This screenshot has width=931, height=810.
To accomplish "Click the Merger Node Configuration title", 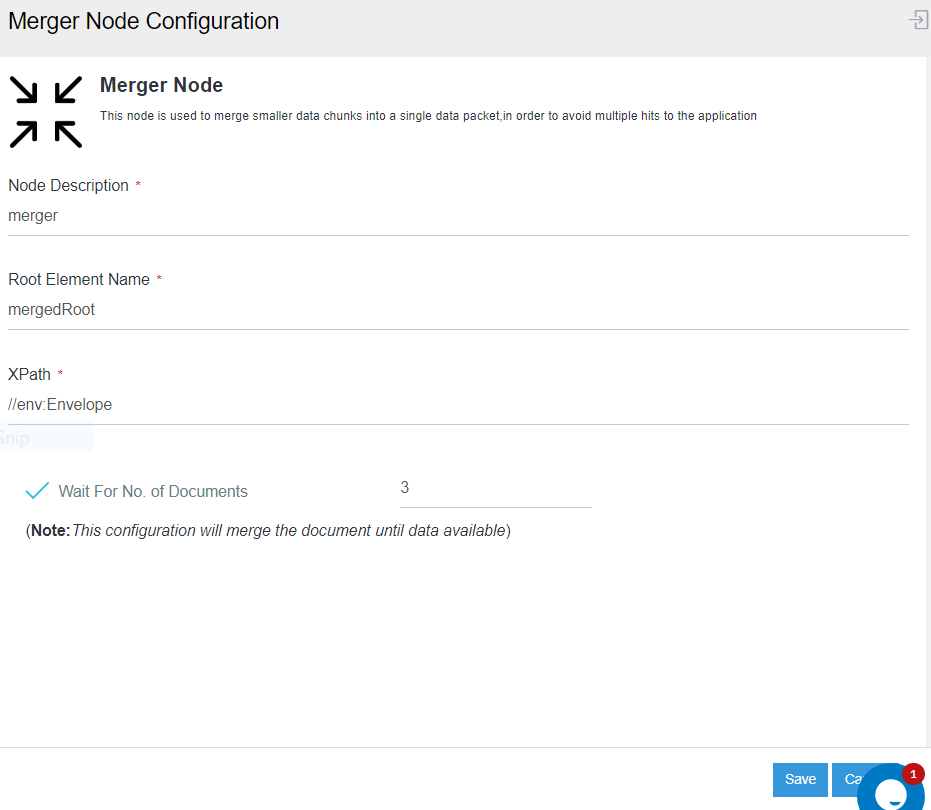I will 144,21.
